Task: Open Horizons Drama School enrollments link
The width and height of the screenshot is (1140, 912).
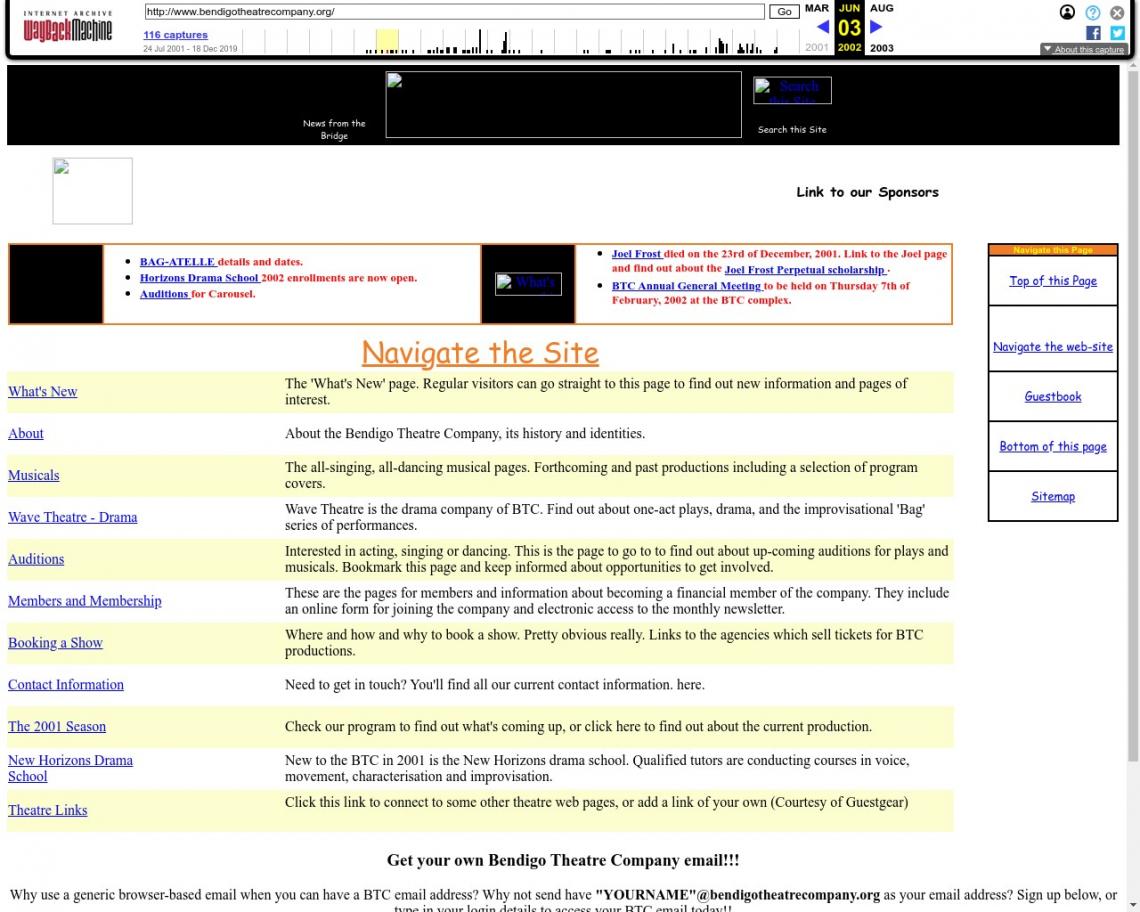Action: (199, 278)
